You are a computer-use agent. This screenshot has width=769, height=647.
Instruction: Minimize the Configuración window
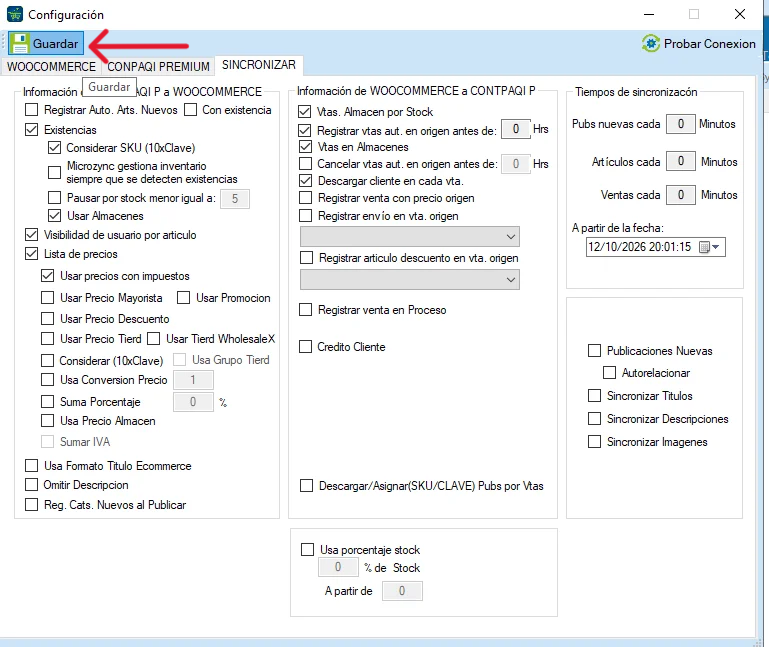pos(649,14)
